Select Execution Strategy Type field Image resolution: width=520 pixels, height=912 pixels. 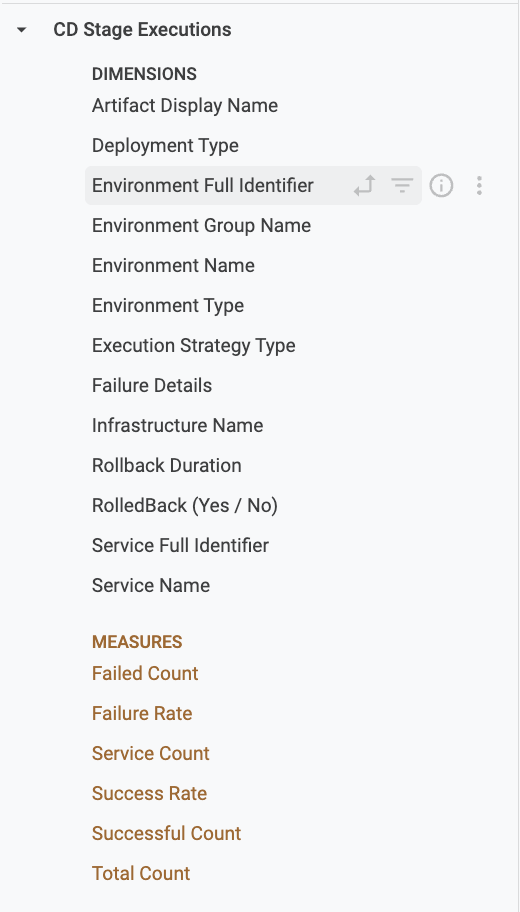pos(194,346)
